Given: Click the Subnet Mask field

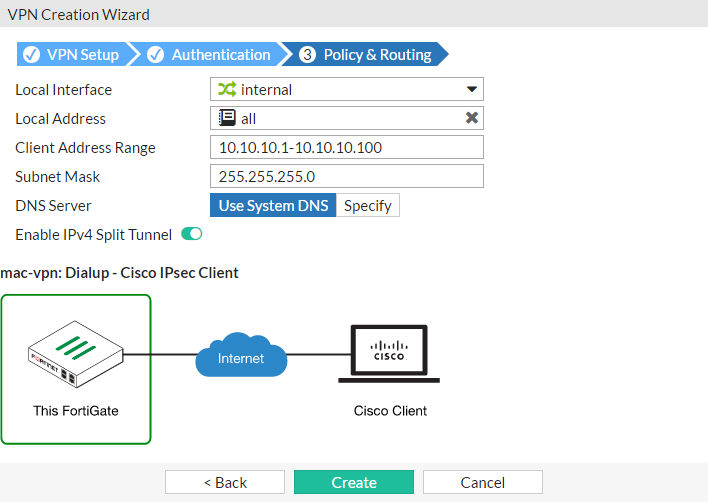Looking at the screenshot, I should pyautogui.click(x=347, y=176).
